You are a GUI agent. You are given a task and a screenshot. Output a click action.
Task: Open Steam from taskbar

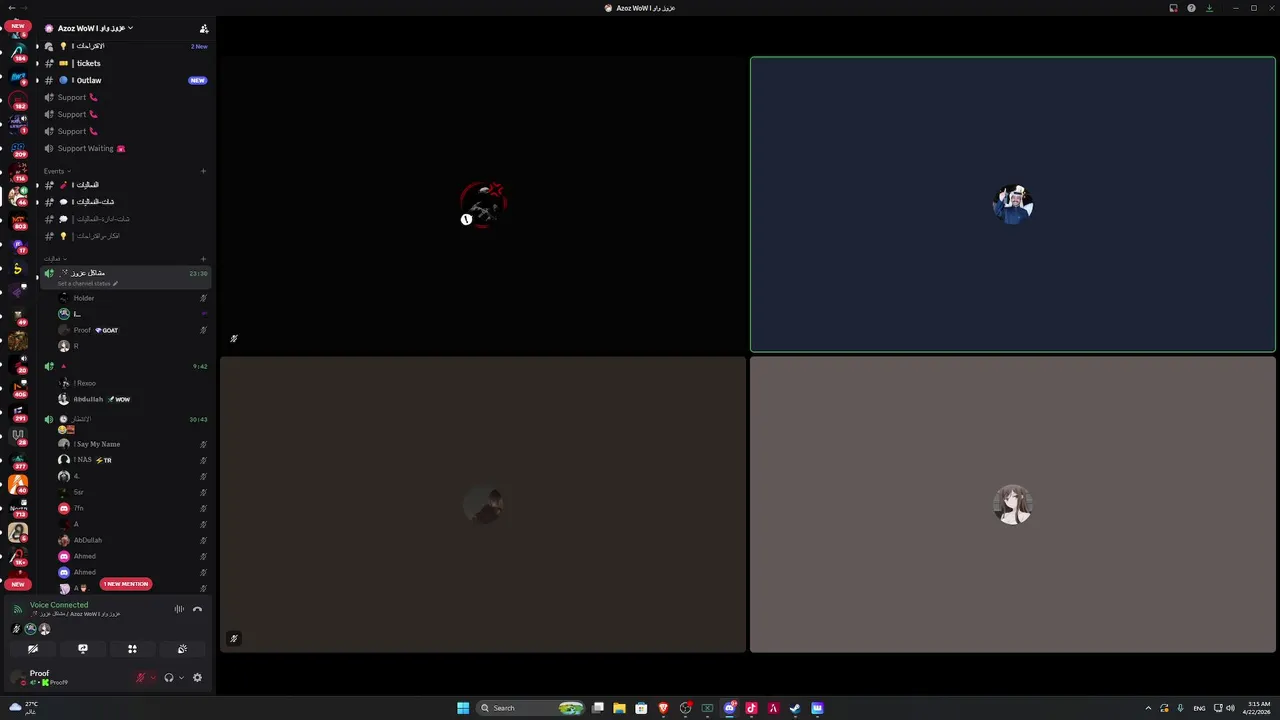coord(795,708)
